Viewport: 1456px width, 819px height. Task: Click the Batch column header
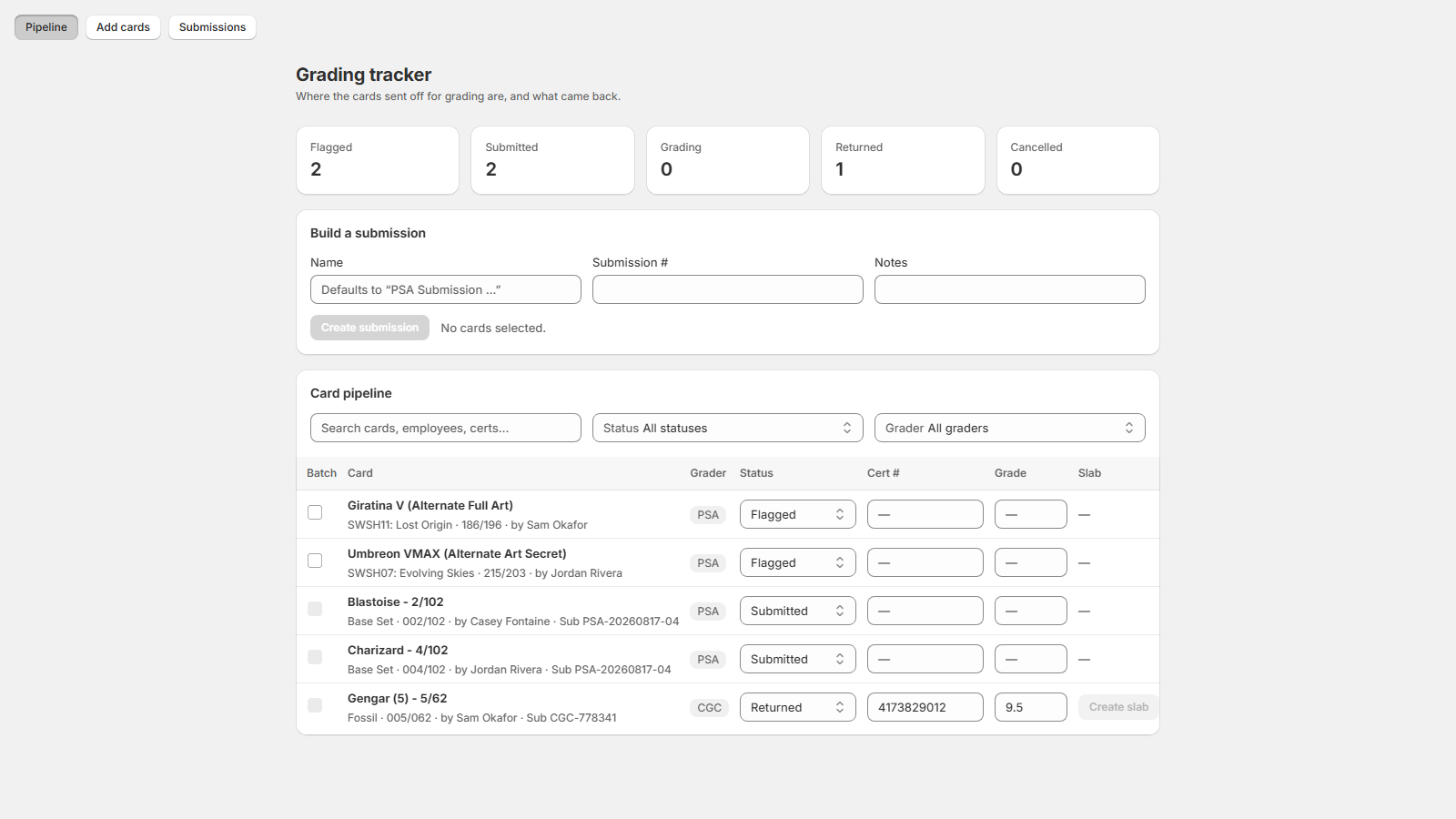pos(321,473)
